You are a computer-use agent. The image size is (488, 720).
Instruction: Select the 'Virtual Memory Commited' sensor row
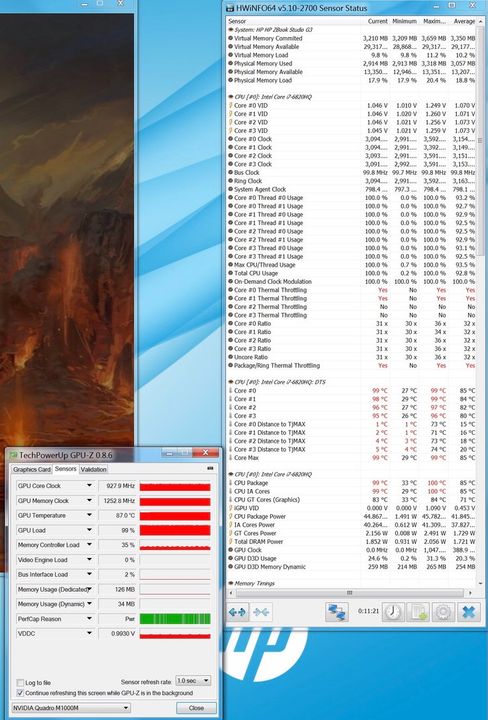(x=352, y=39)
